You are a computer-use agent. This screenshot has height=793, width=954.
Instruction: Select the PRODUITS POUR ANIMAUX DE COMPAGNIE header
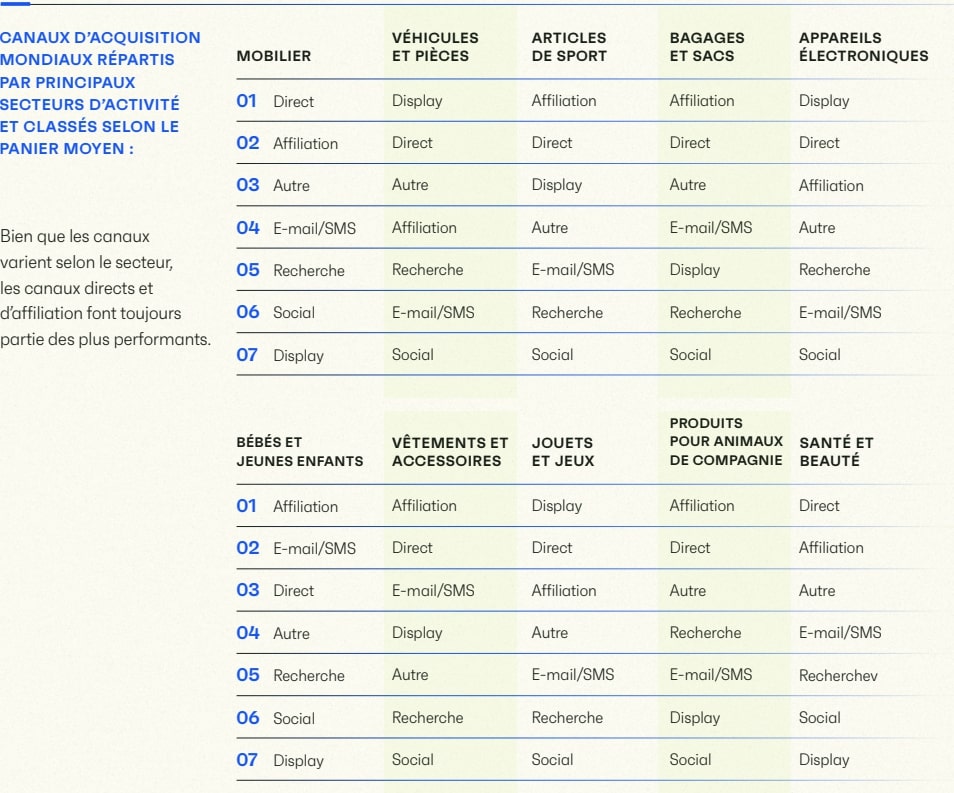(725, 442)
